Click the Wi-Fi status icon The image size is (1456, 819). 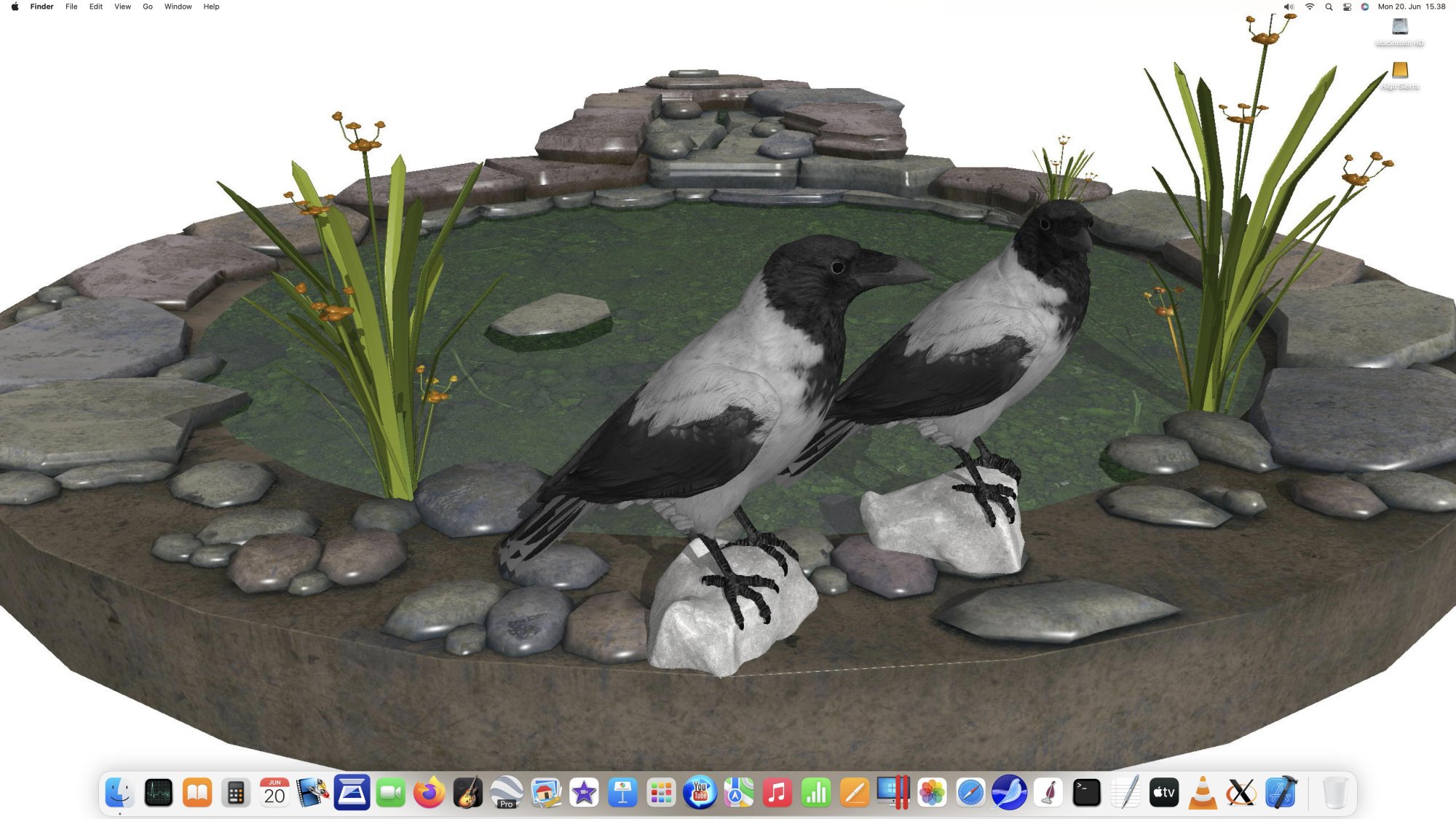tap(1309, 7)
